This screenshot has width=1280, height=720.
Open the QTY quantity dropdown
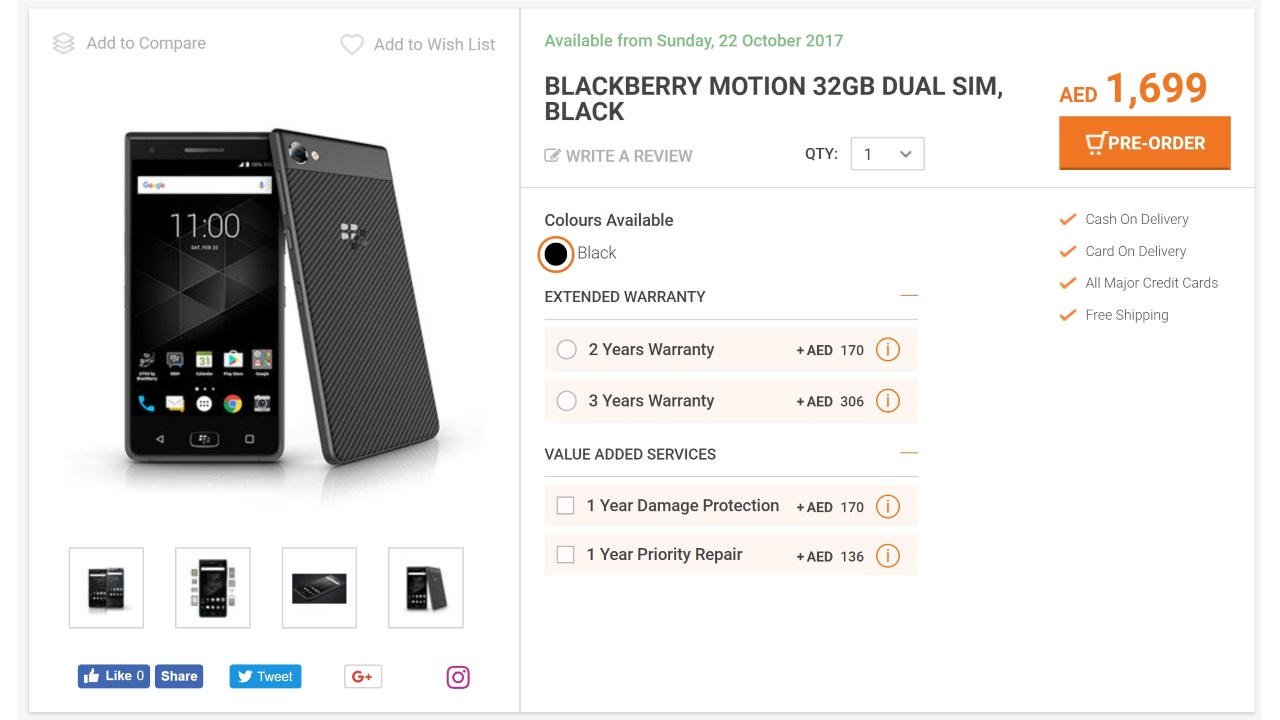[887, 154]
